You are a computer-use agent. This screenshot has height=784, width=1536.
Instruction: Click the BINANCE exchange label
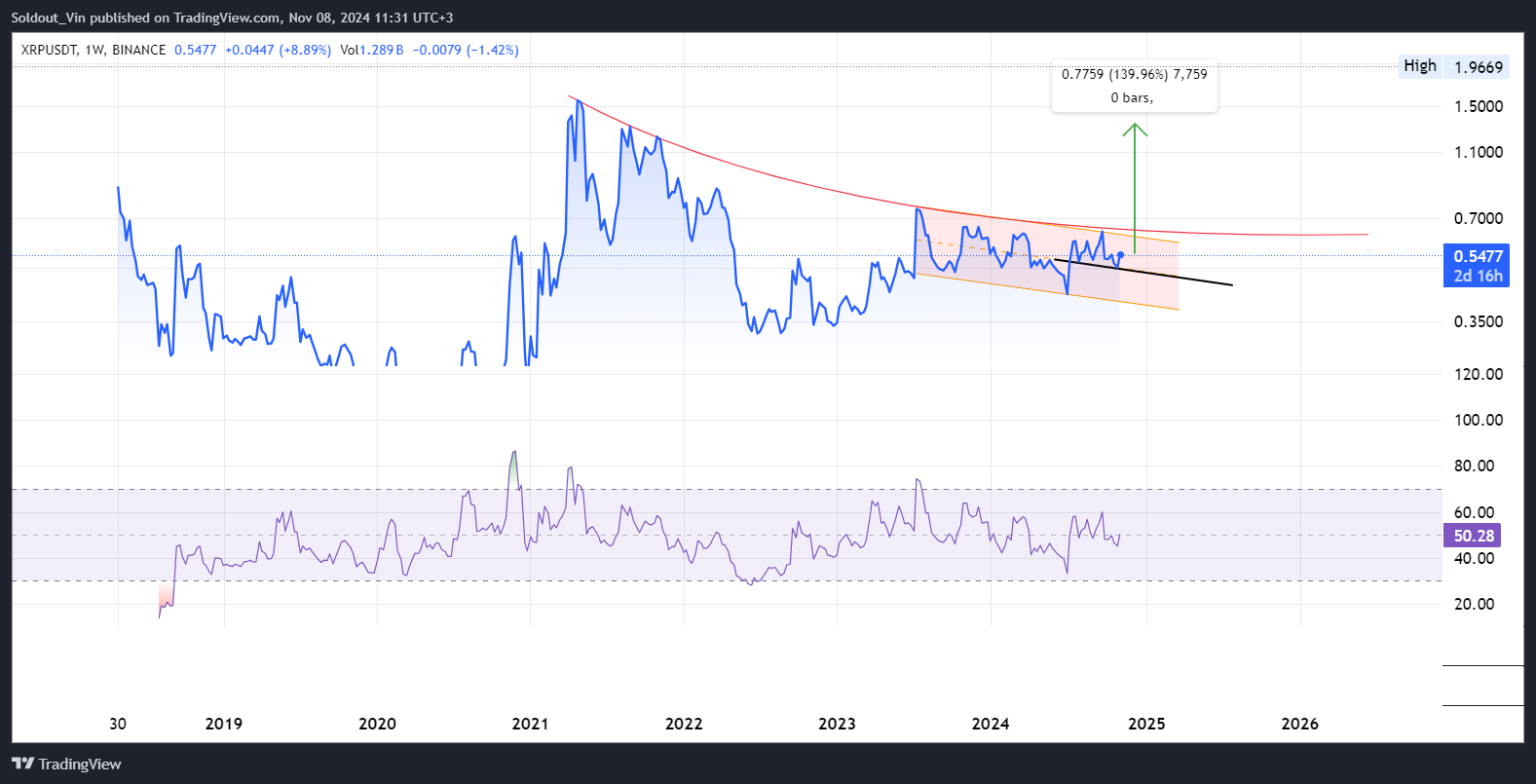coord(138,50)
